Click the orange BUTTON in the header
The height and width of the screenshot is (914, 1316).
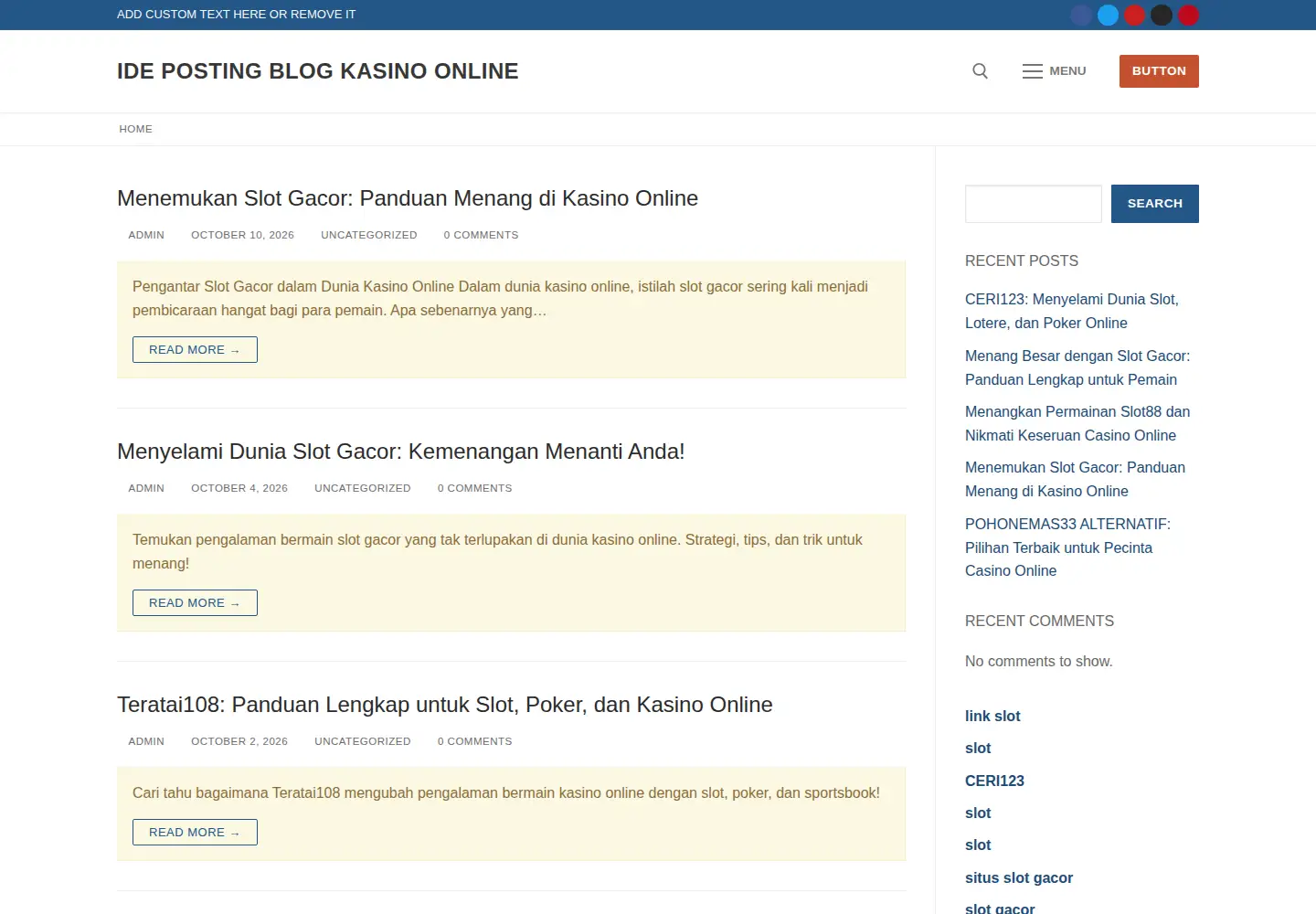point(1159,71)
